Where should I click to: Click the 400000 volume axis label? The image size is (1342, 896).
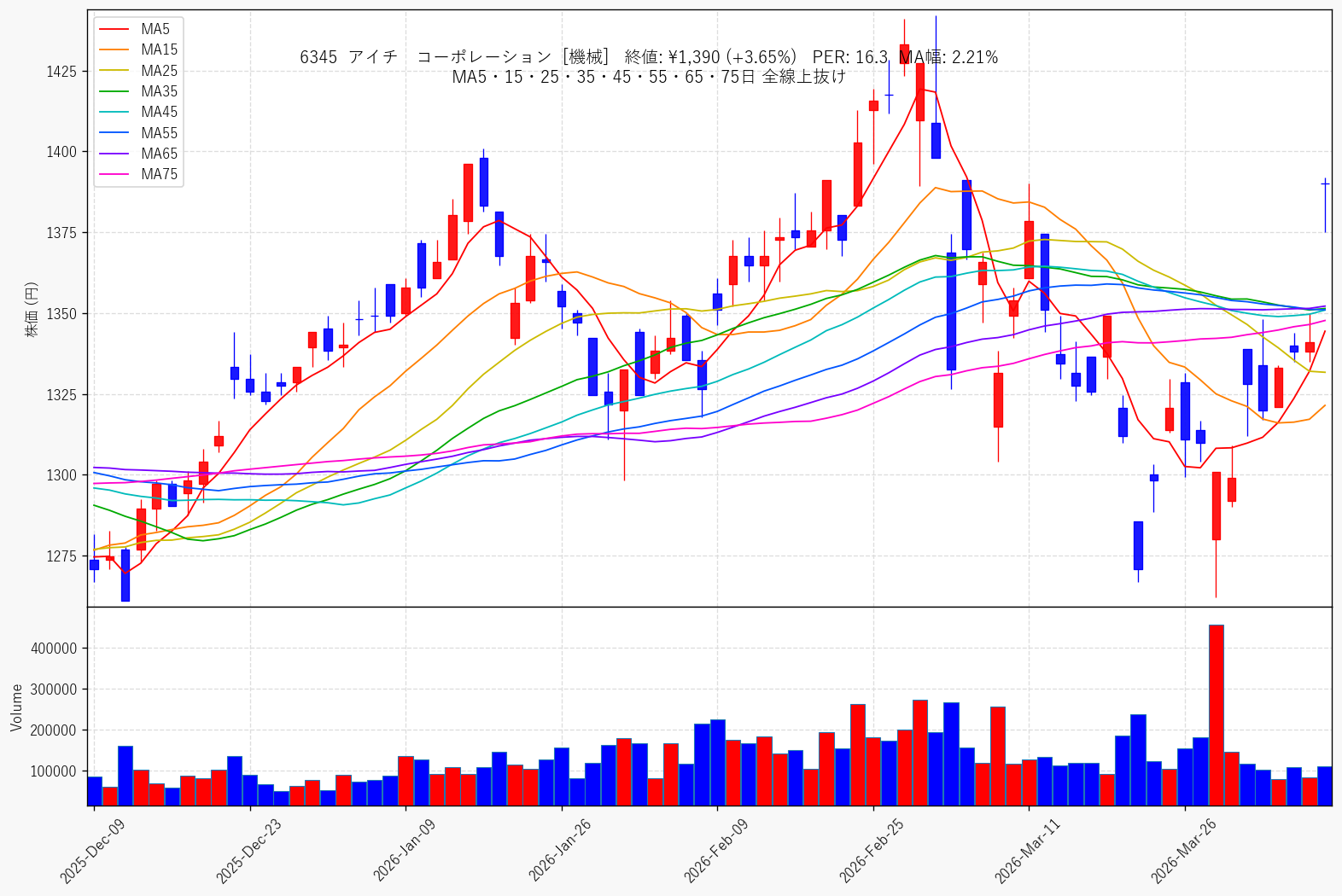pyautogui.click(x=55, y=649)
